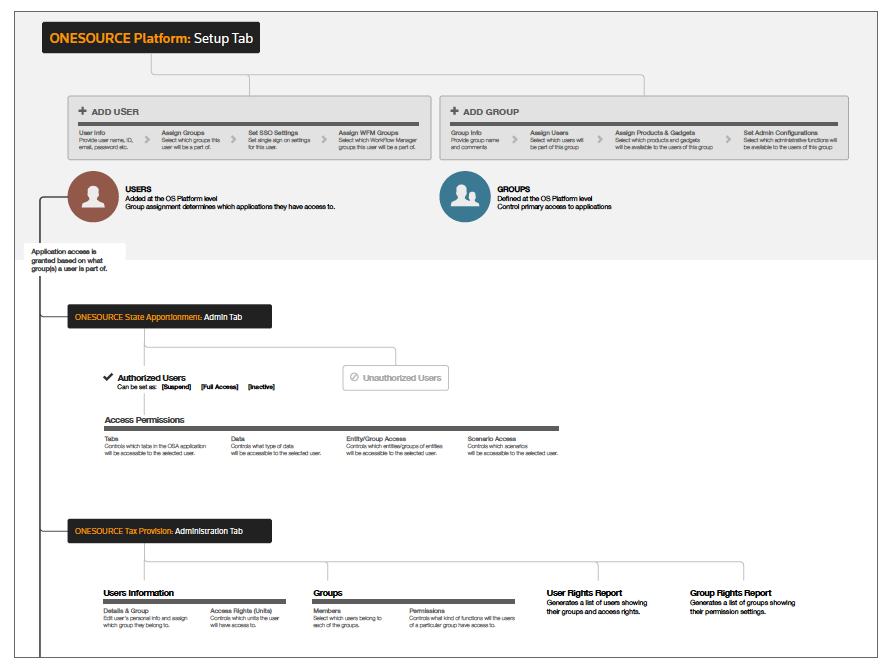The width and height of the screenshot is (887, 671).
Task: Click the brown Users avatar icon
Action: tap(93, 197)
